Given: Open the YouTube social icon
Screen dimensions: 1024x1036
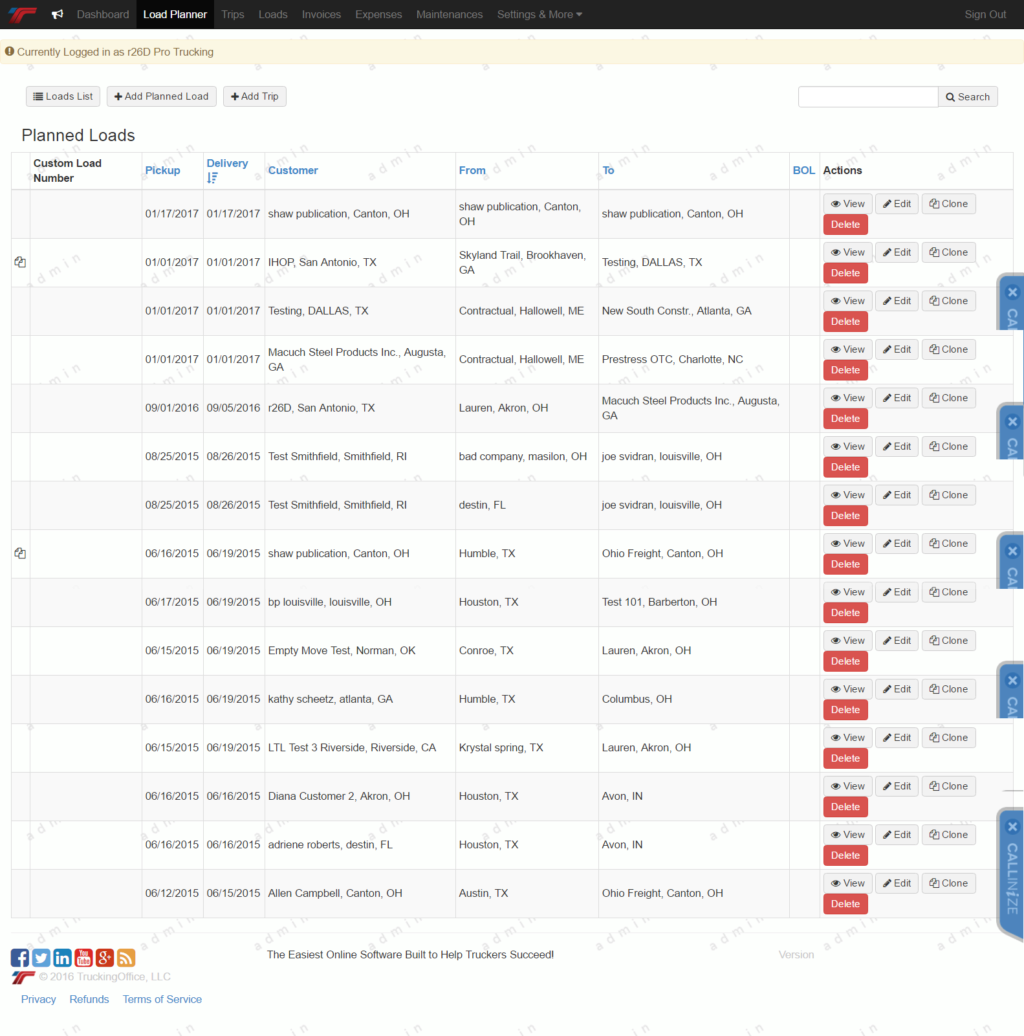Looking at the screenshot, I should [84, 958].
